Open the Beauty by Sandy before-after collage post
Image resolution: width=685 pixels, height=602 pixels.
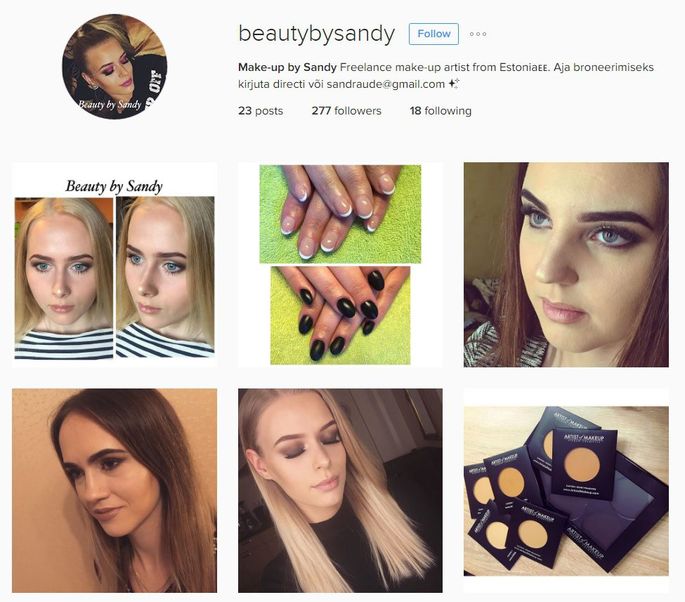click(114, 265)
